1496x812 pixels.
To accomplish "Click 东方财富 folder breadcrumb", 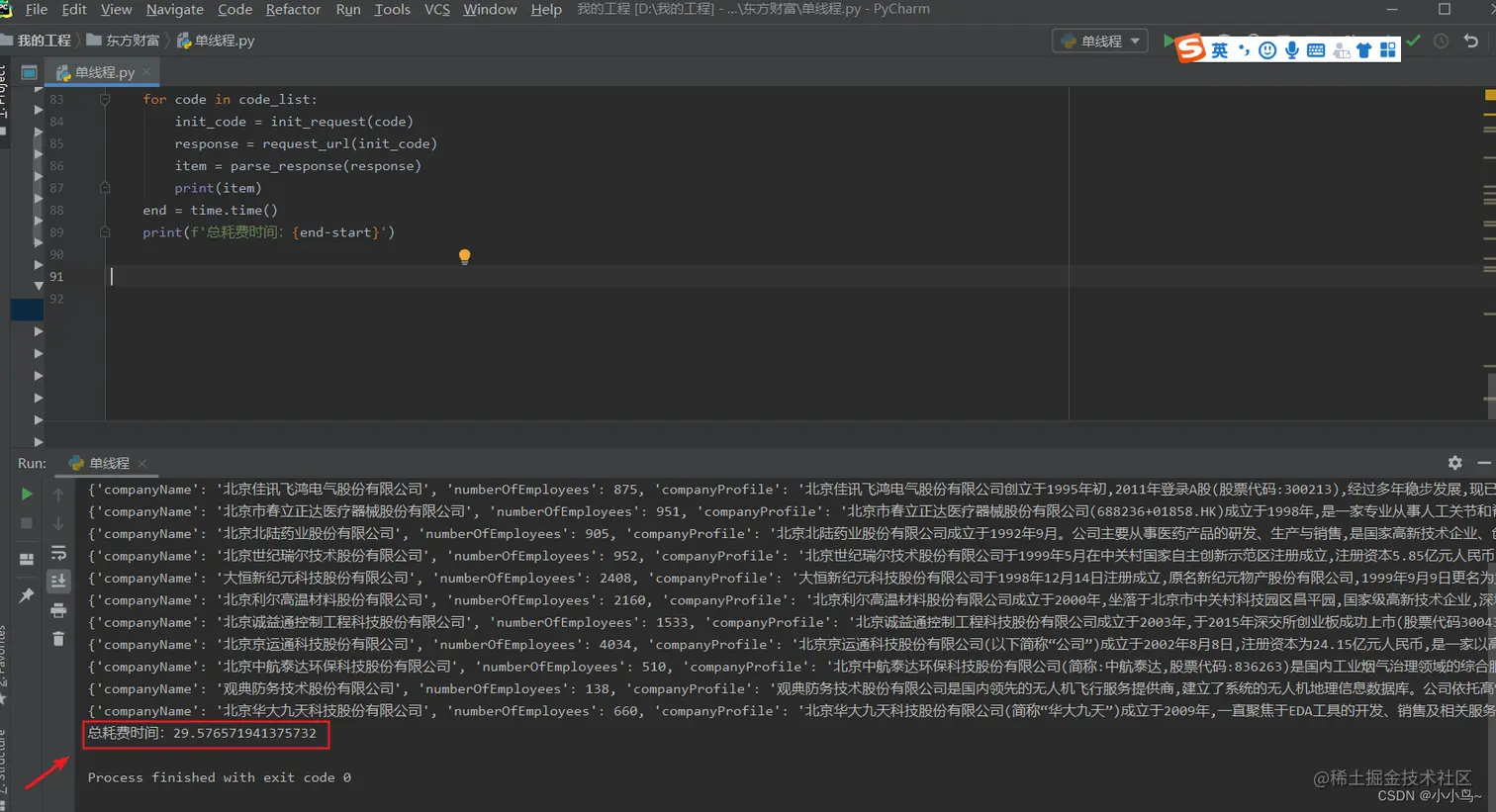I will point(124,41).
